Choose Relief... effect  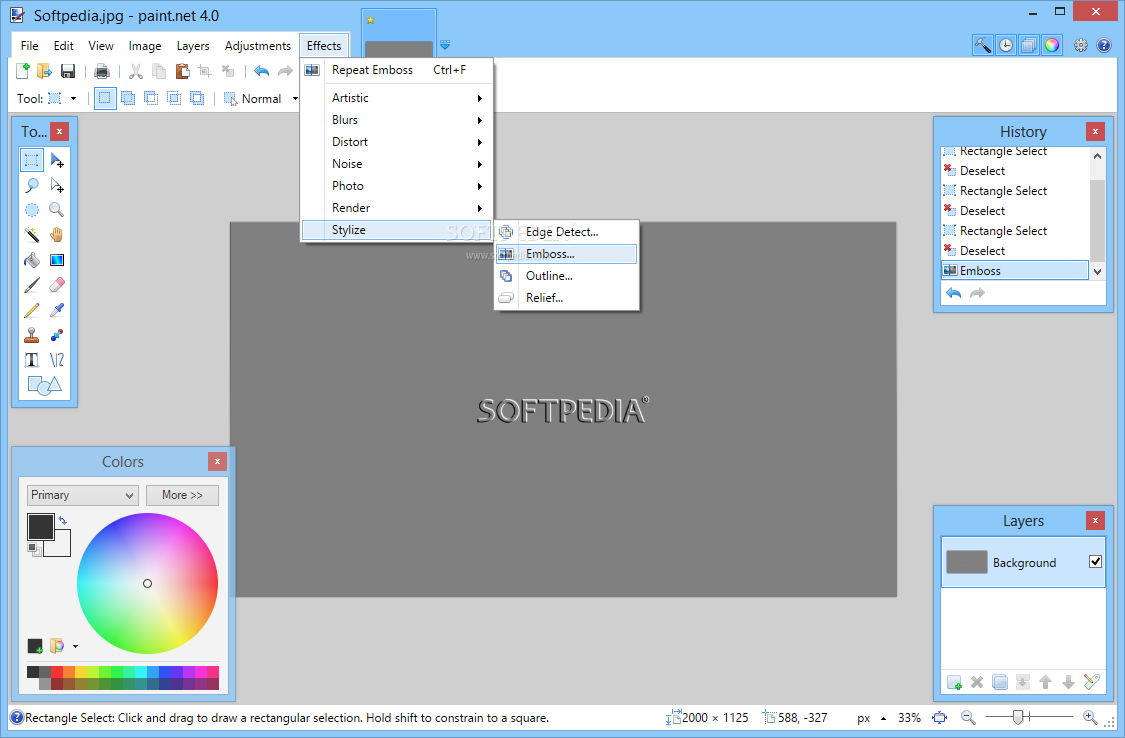coord(566,298)
